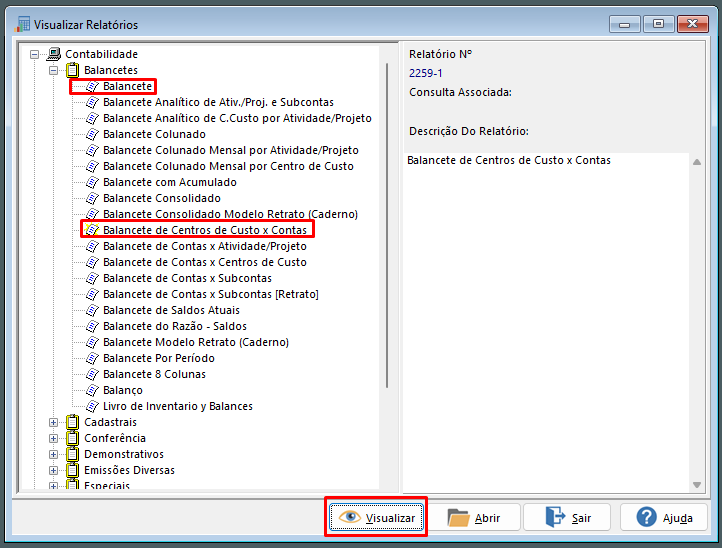Viewport: 722px width, 548px height.
Task: Click the Visualizar eye button
Action: point(376,518)
